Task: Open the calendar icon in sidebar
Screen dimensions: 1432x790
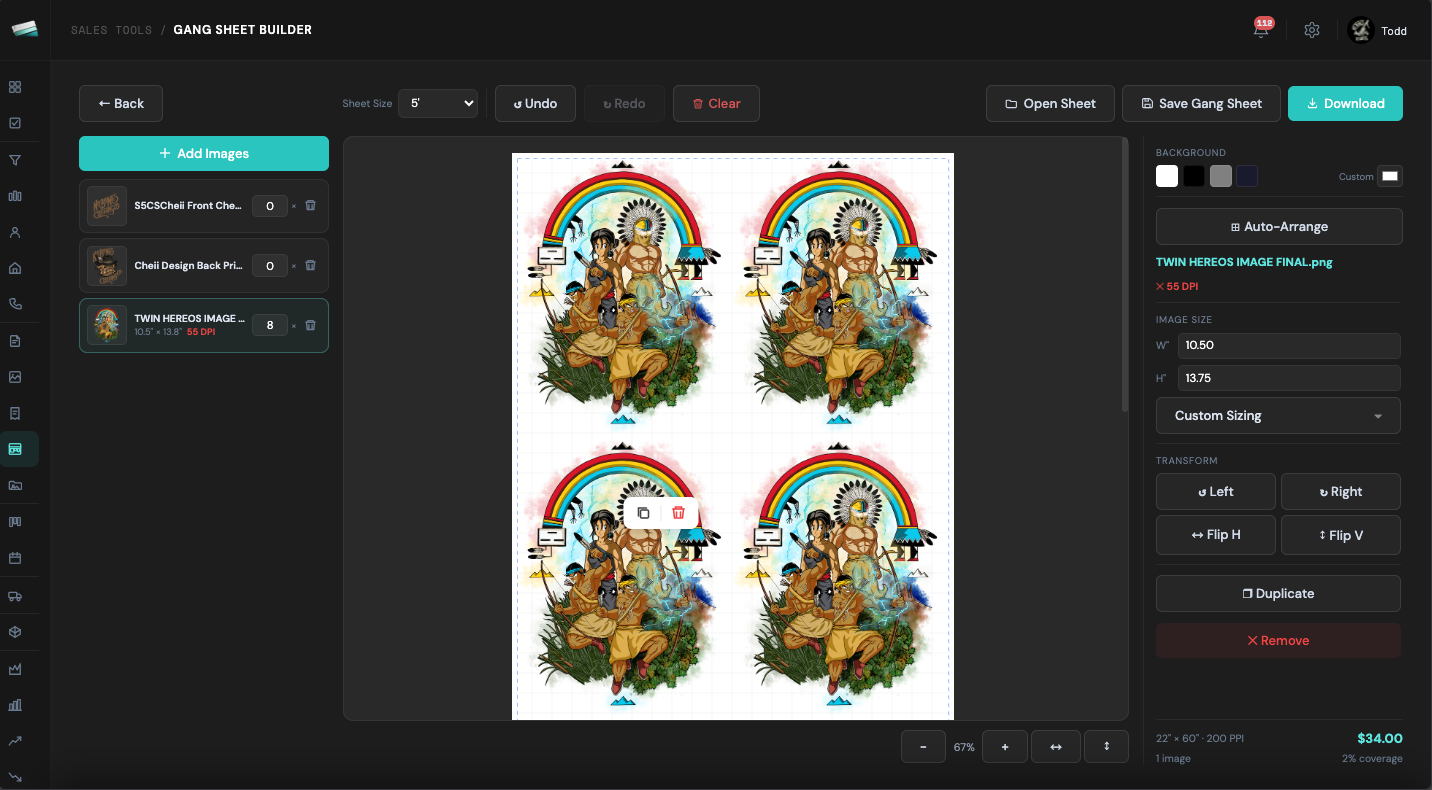Action: pyautogui.click(x=15, y=558)
